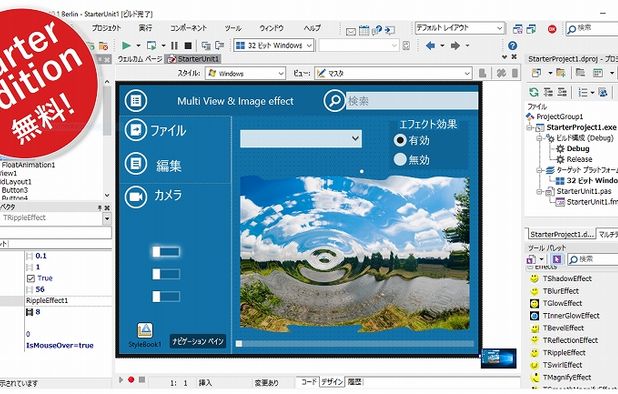
Task: Switch to the デザイン tab
Action: (x=332, y=381)
